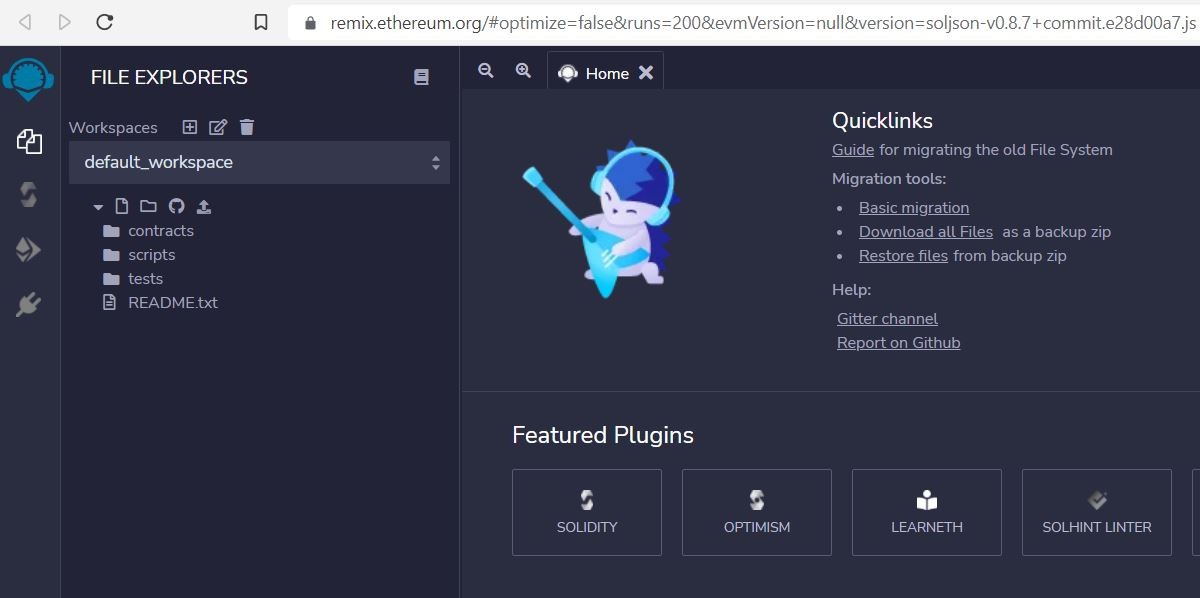Activate the OPTIMISM featured plugin
Viewport: 1200px width, 598px height.
757,512
